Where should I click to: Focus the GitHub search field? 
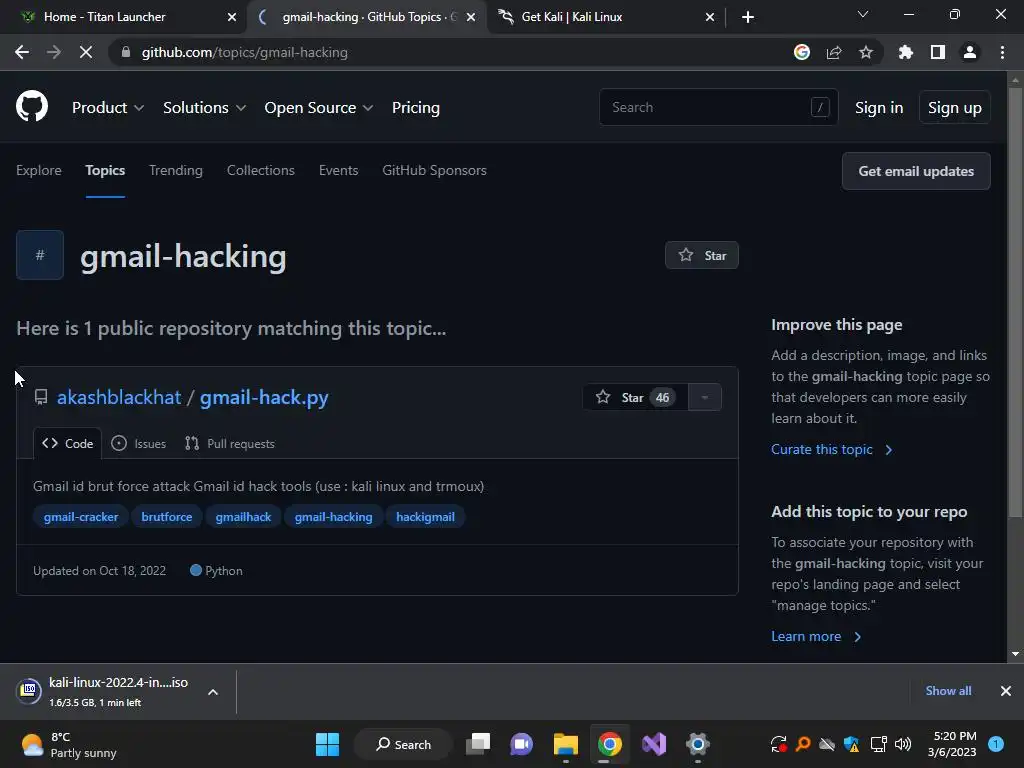pos(718,107)
